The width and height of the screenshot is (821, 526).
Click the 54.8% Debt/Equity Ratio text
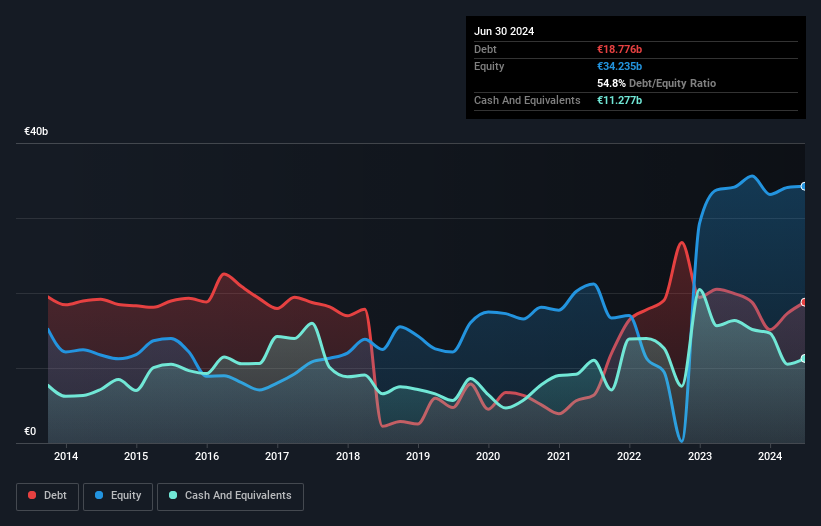click(x=657, y=83)
